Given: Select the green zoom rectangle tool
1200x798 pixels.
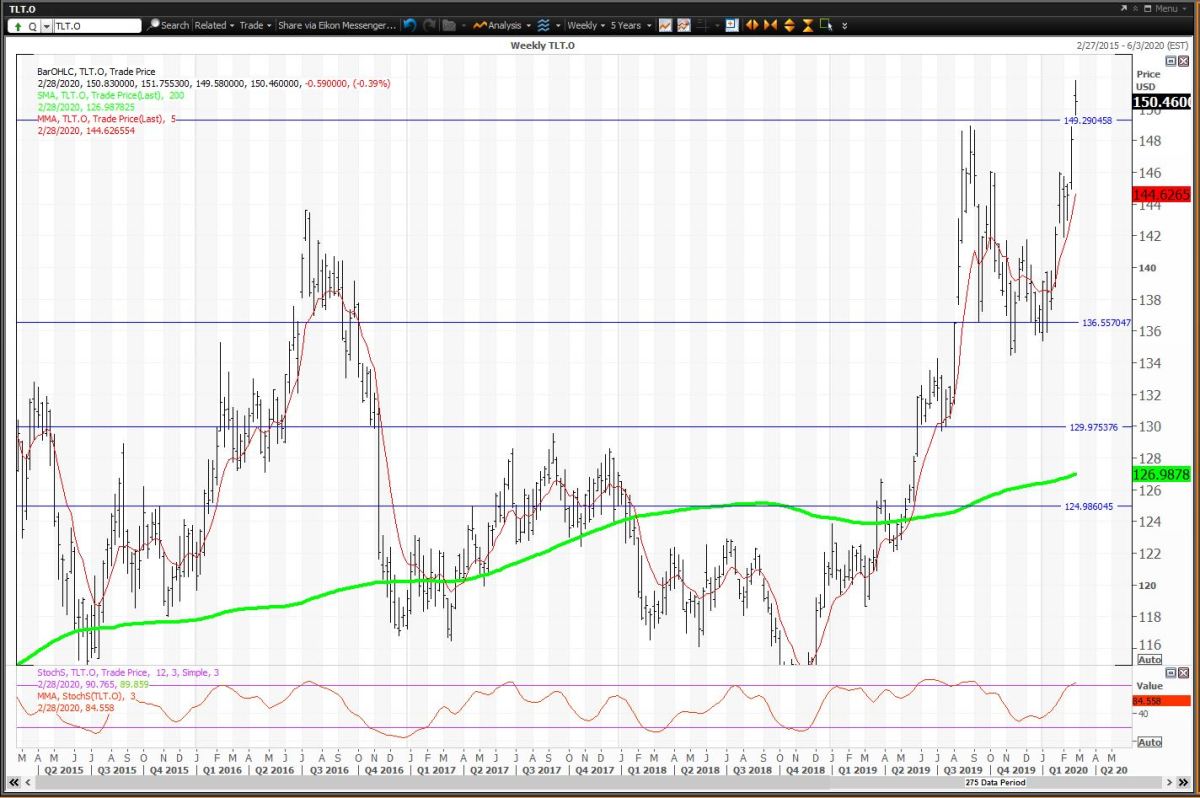Looking at the screenshot, I should 827,25.
